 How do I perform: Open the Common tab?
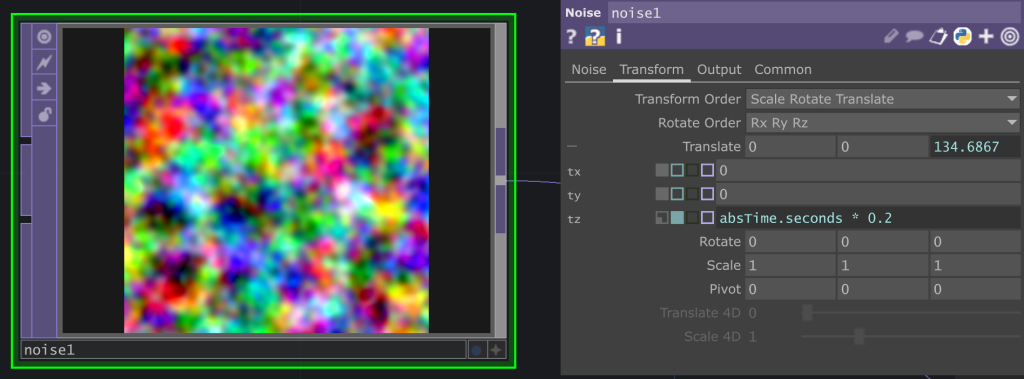tap(783, 69)
